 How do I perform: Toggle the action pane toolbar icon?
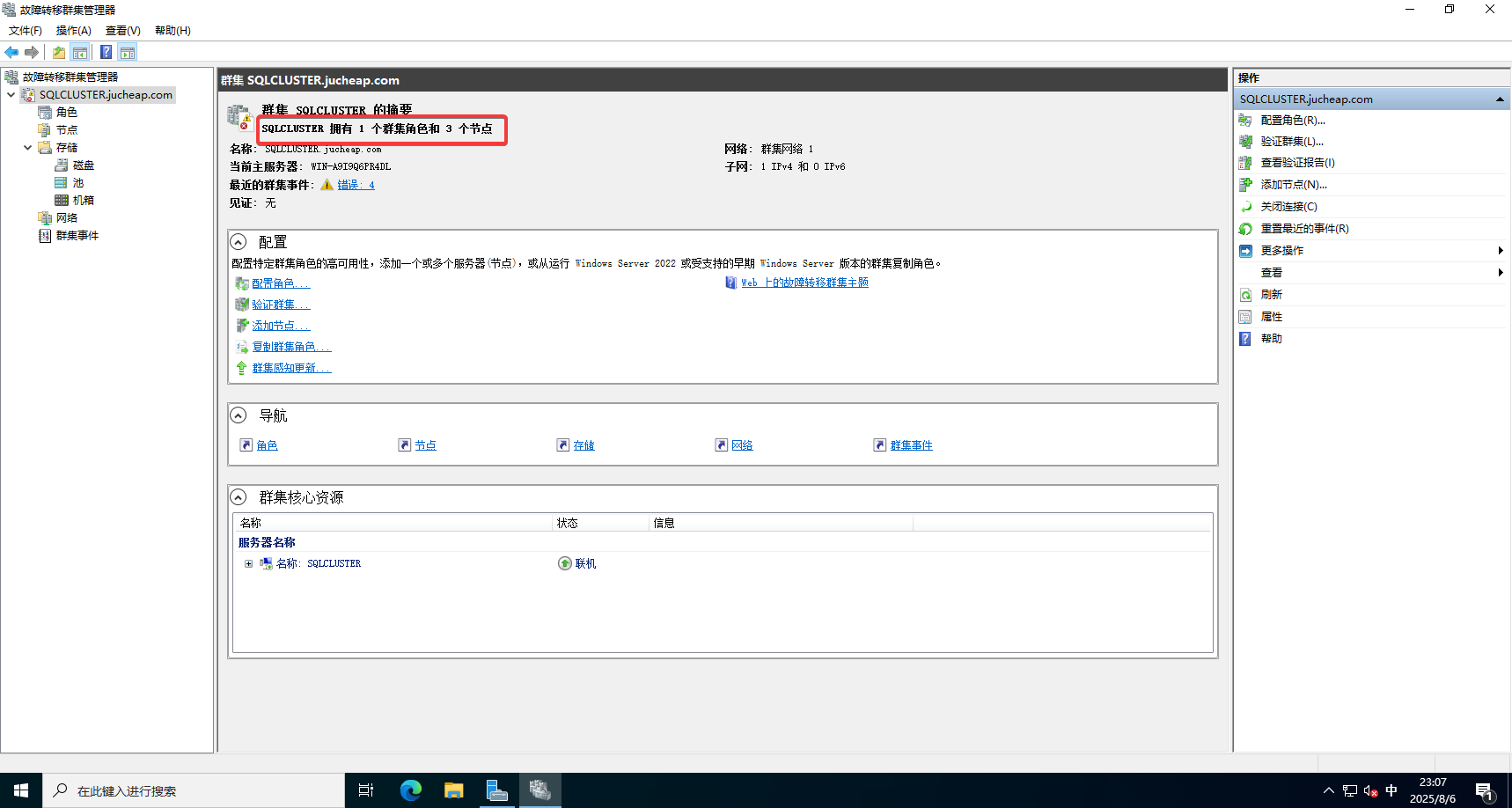click(128, 52)
